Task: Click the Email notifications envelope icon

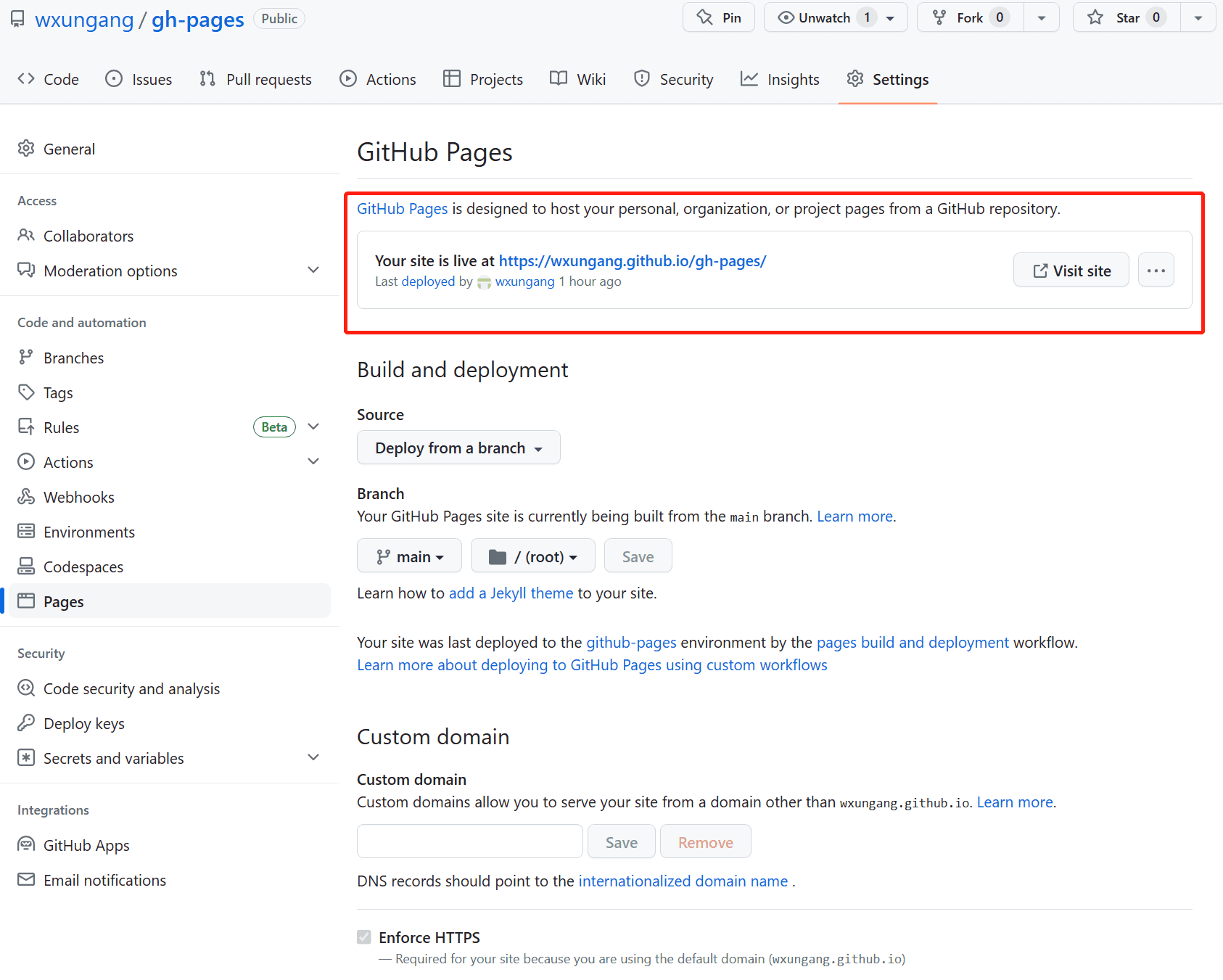Action: [26, 879]
